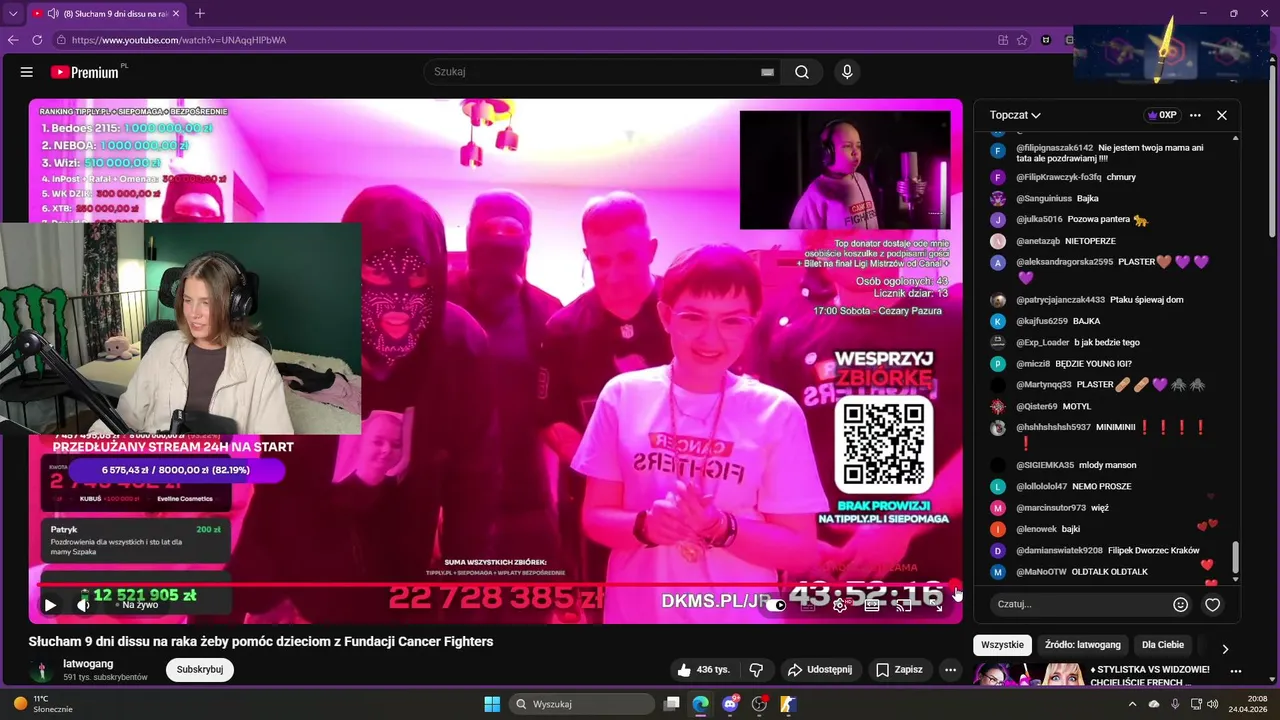Click the play button in the video player
Screen dimensions: 1280x720
(50, 604)
